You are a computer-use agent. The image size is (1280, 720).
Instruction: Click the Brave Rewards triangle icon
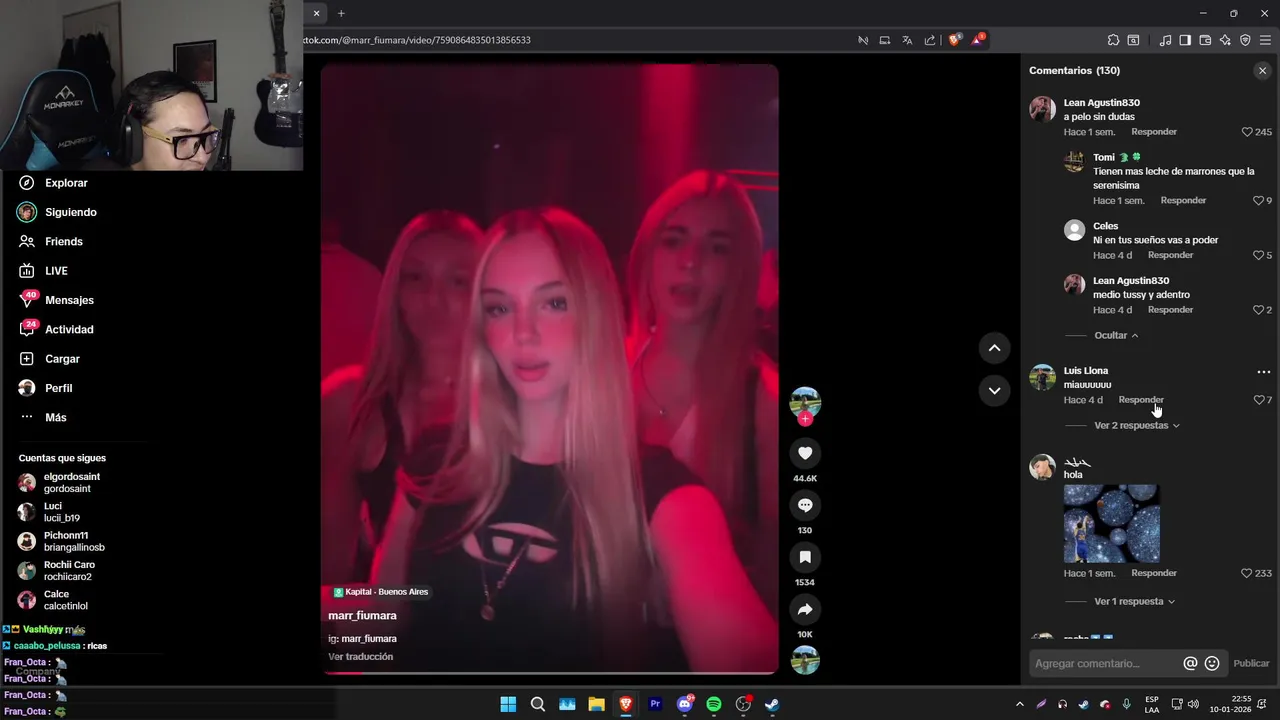pyautogui.click(x=978, y=40)
